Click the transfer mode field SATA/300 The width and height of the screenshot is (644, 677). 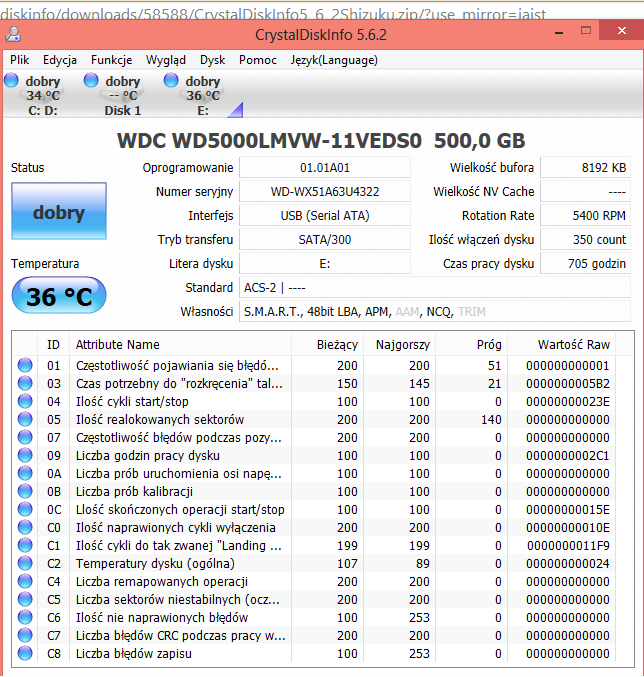pyautogui.click(x=325, y=239)
